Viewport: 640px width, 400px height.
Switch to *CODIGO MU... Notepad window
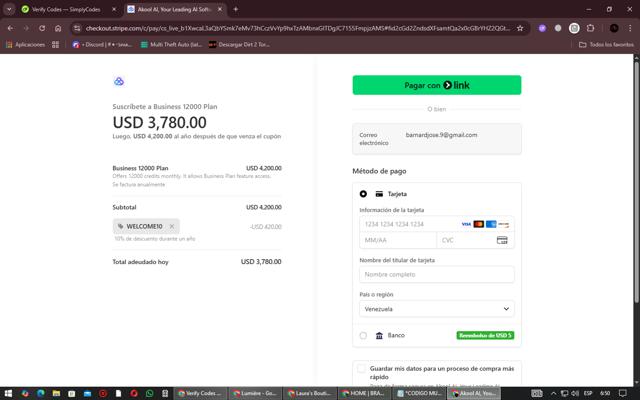point(419,393)
